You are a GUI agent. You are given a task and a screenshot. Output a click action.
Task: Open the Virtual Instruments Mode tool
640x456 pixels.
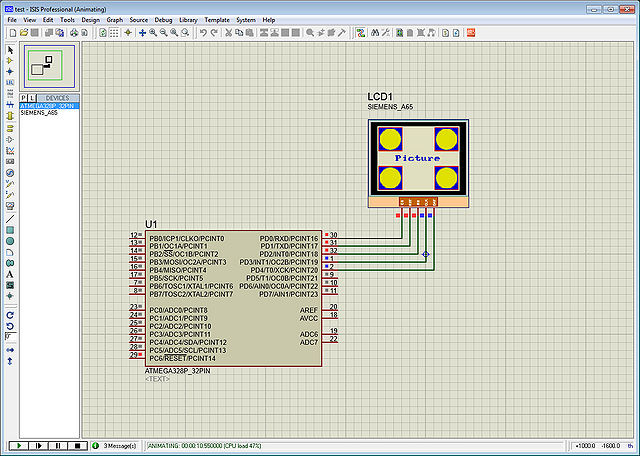click(x=10, y=206)
